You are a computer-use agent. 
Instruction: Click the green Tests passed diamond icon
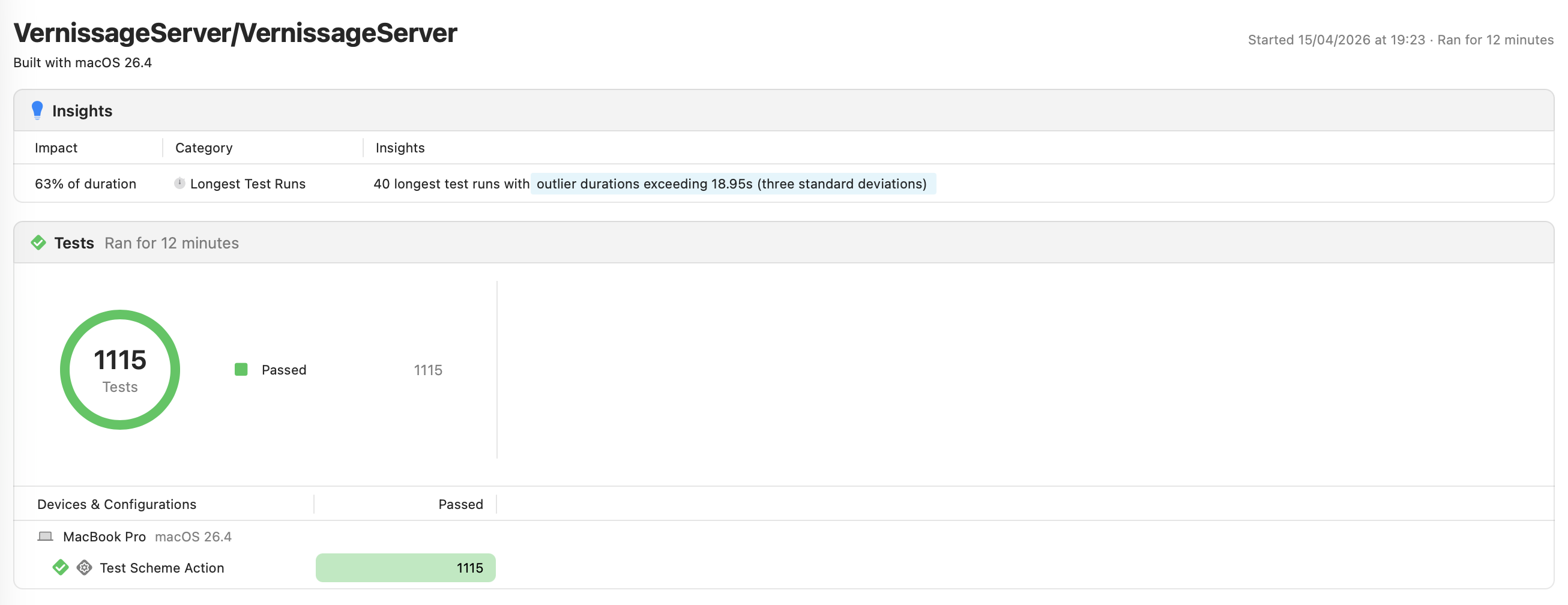coord(38,243)
